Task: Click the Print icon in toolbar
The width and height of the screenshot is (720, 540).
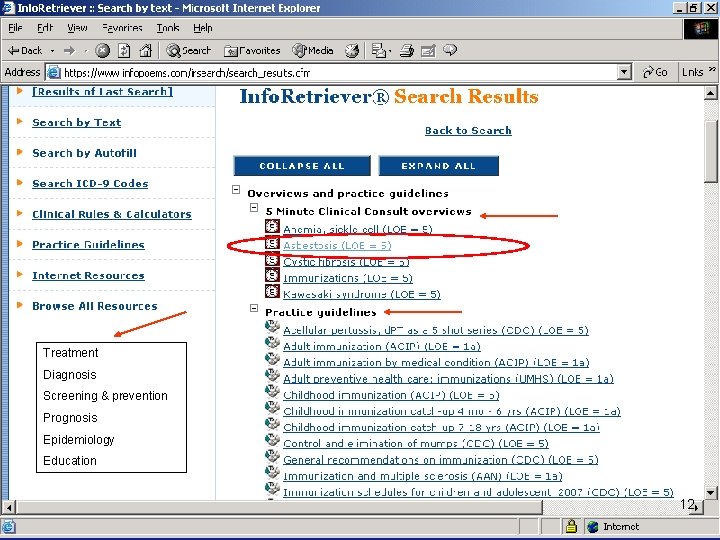Action: pos(407,51)
